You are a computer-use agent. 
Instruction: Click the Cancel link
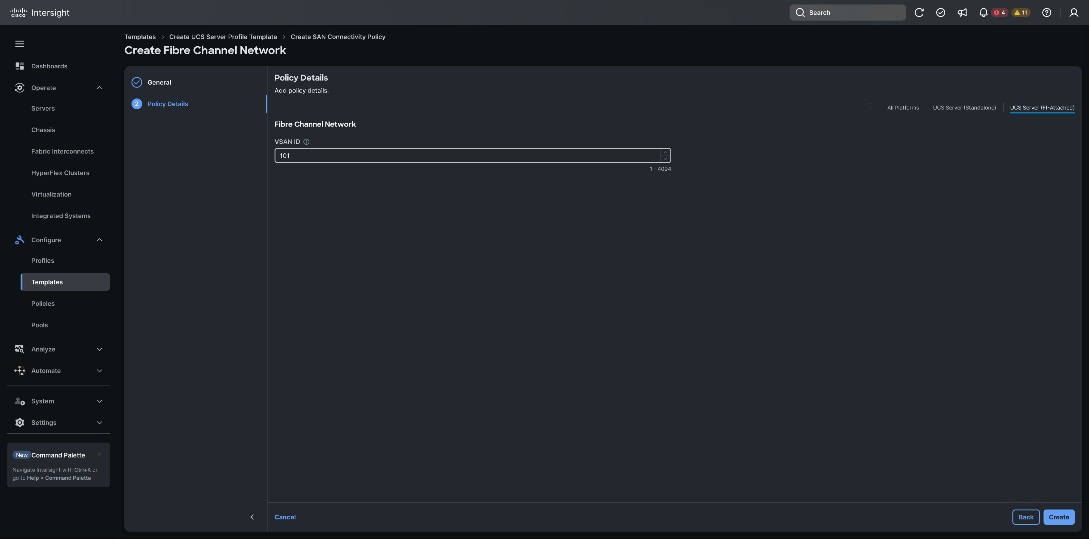click(x=285, y=517)
